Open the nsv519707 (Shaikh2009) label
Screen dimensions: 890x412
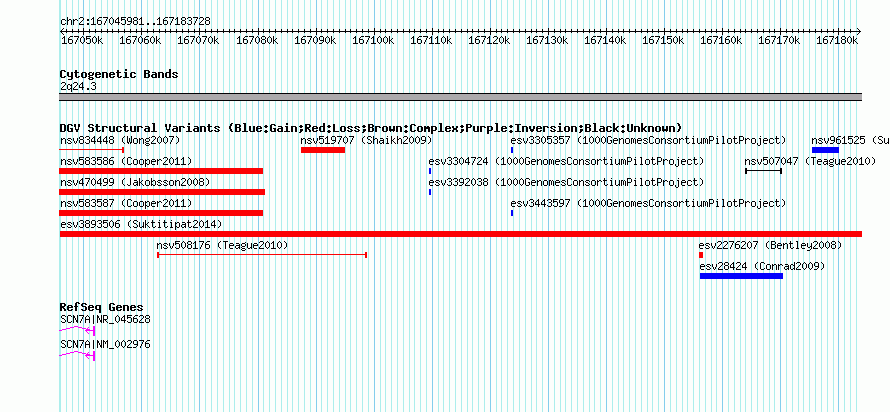(367, 140)
